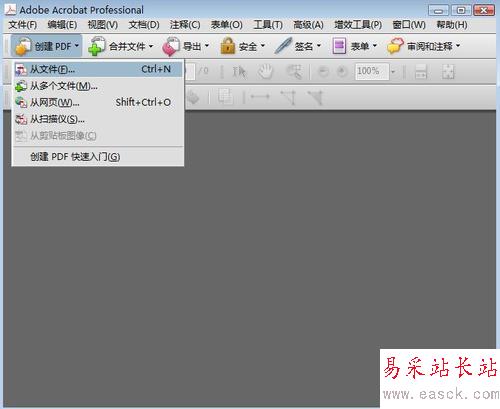The height and width of the screenshot is (409, 500).
Task: Click the Combine Files (合并文件) plus icon
Action: (97, 46)
